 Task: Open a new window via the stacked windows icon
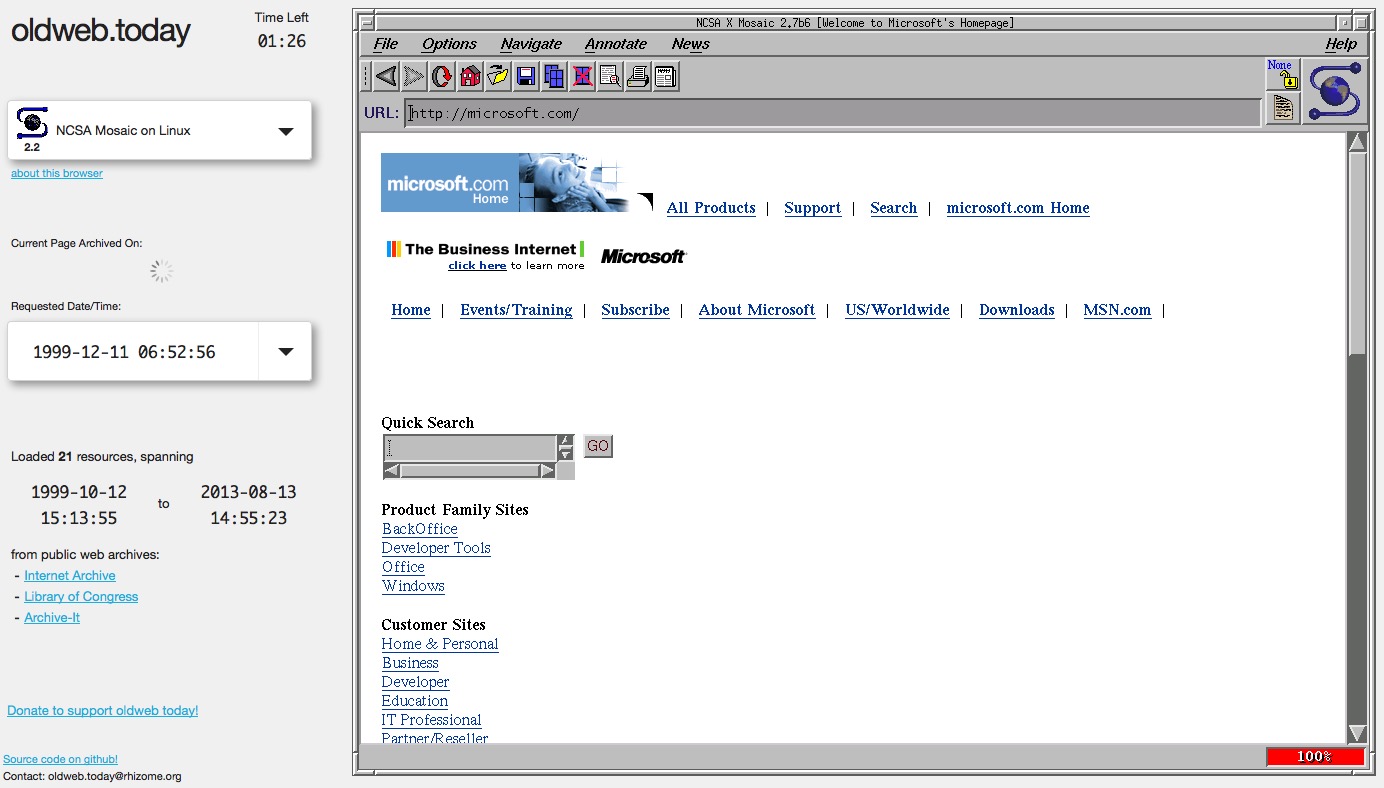pos(554,76)
